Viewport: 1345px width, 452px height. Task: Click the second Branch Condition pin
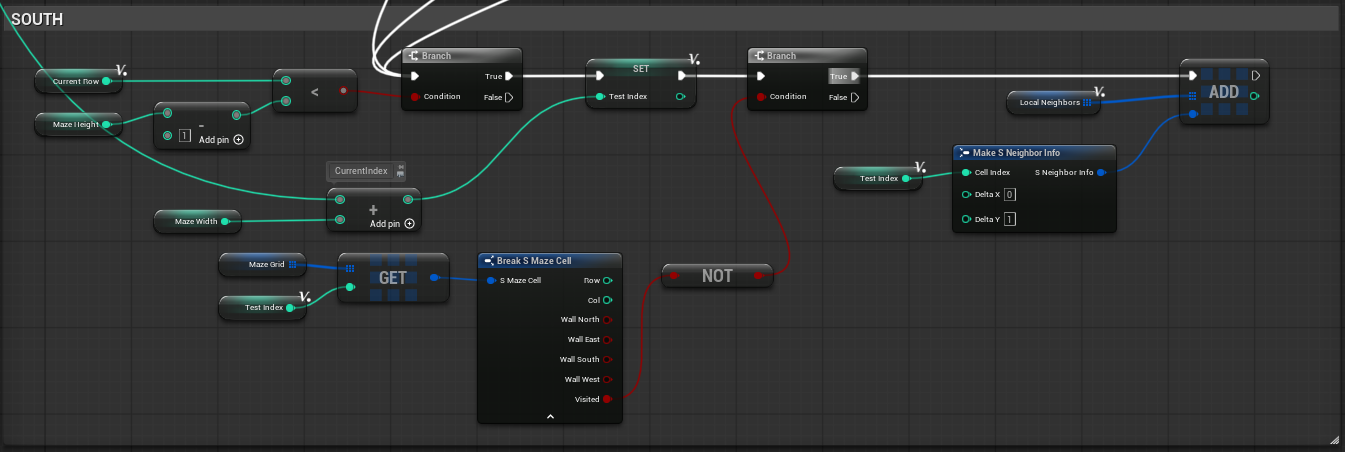[x=760, y=97]
